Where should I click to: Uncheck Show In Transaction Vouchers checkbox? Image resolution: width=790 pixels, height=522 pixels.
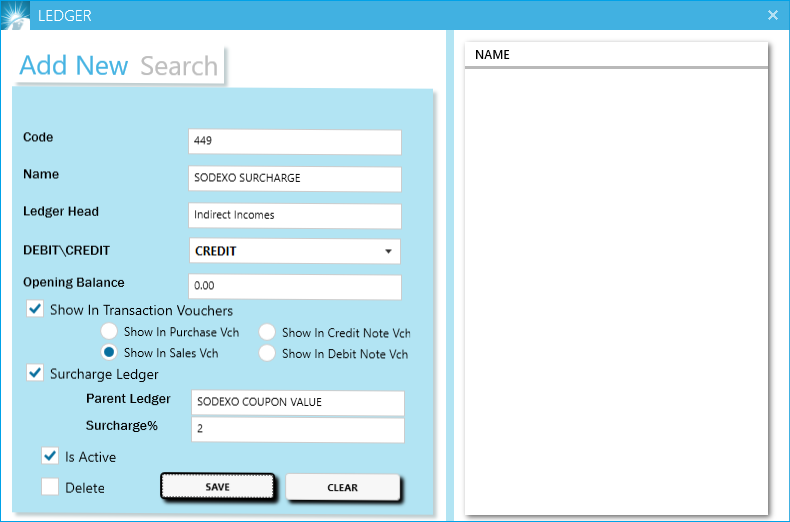(x=34, y=310)
